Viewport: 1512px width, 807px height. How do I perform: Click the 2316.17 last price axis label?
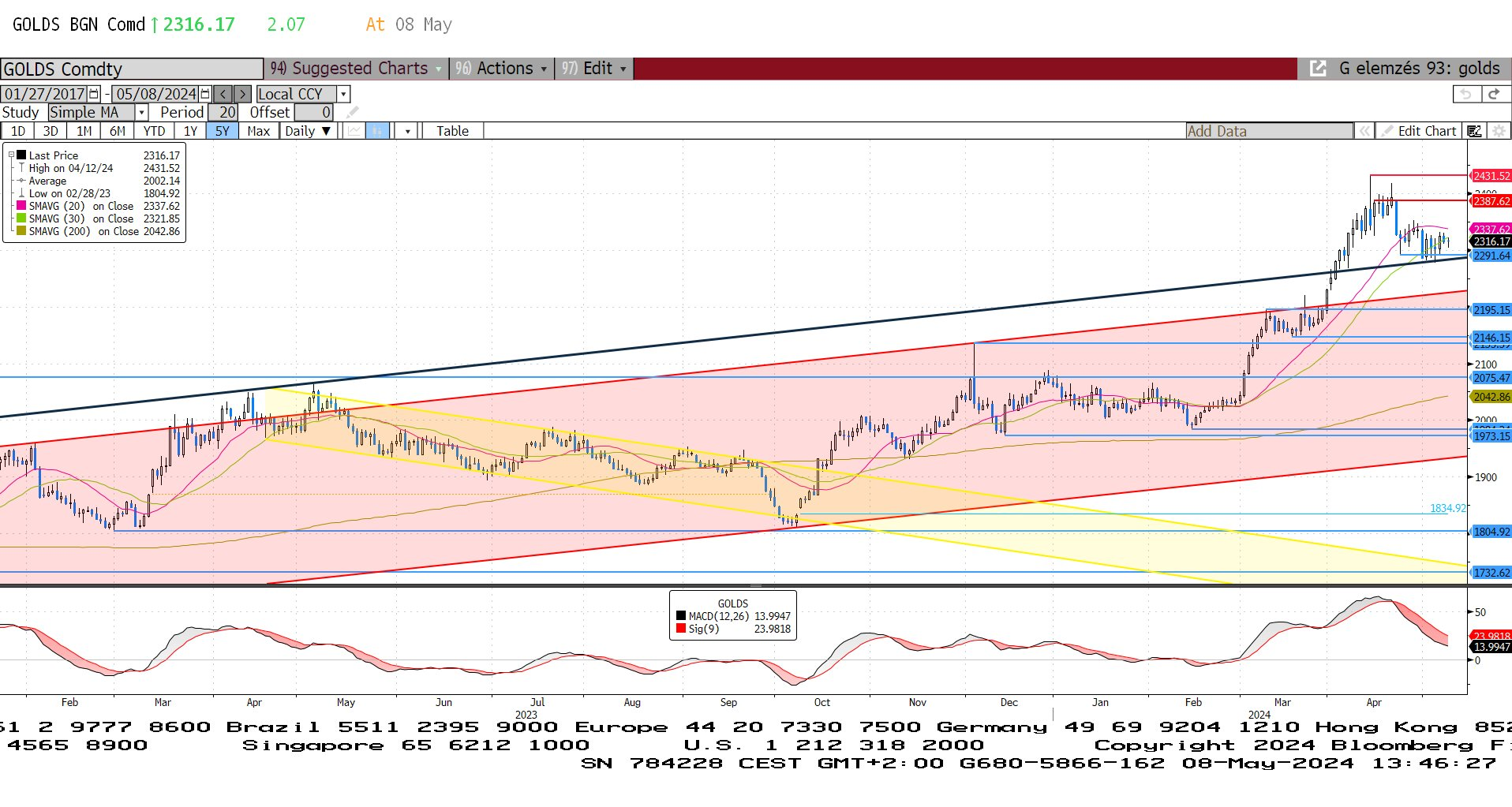click(x=1491, y=241)
